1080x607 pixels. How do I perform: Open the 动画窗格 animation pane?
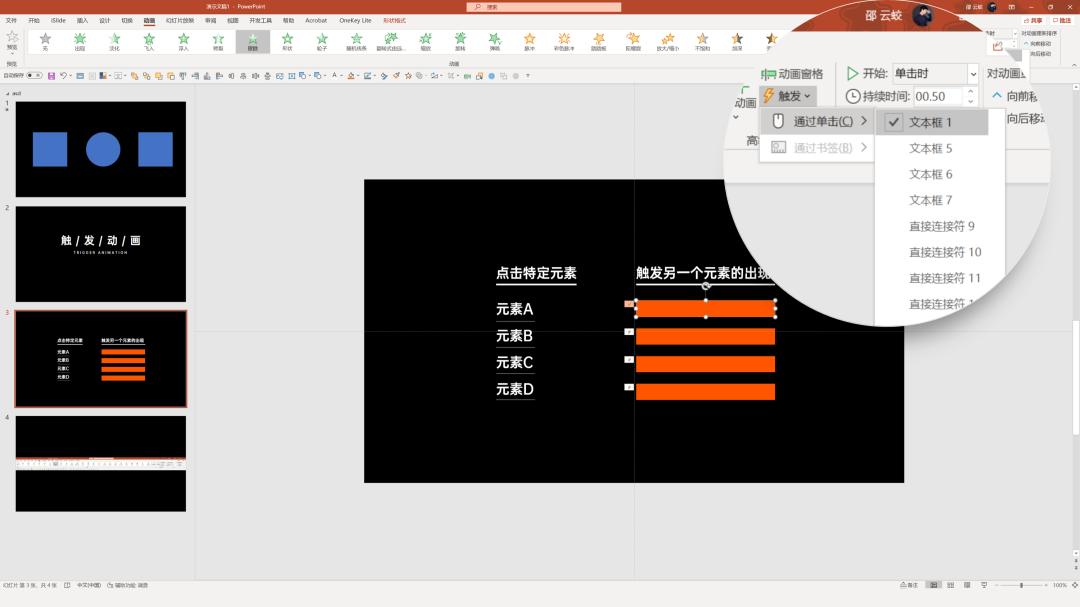[792, 74]
